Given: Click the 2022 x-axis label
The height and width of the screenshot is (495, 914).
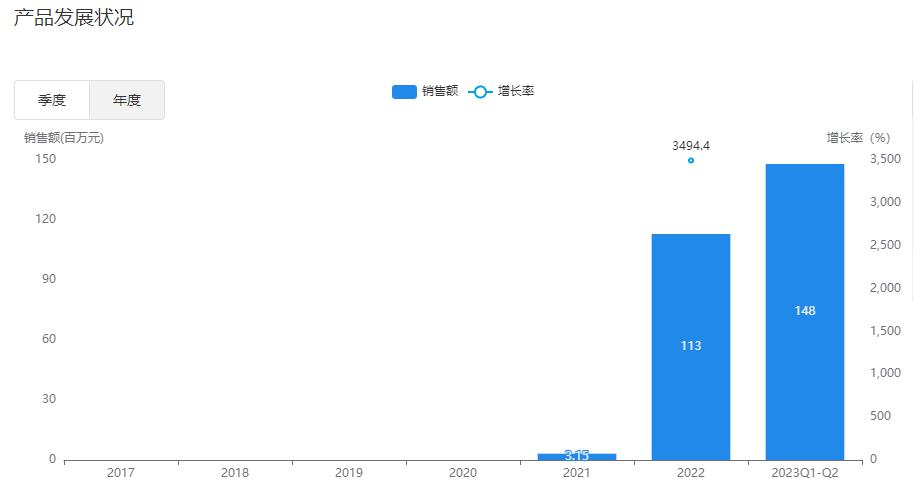Looking at the screenshot, I should (691, 473).
